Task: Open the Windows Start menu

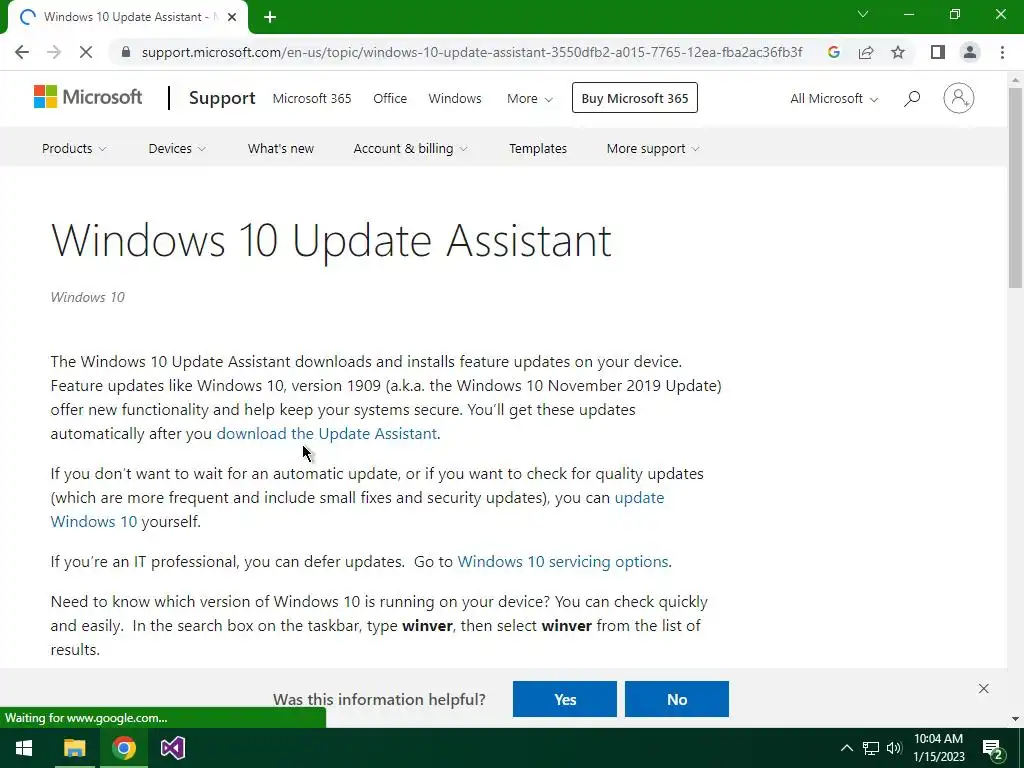Action: pos(24,748)
